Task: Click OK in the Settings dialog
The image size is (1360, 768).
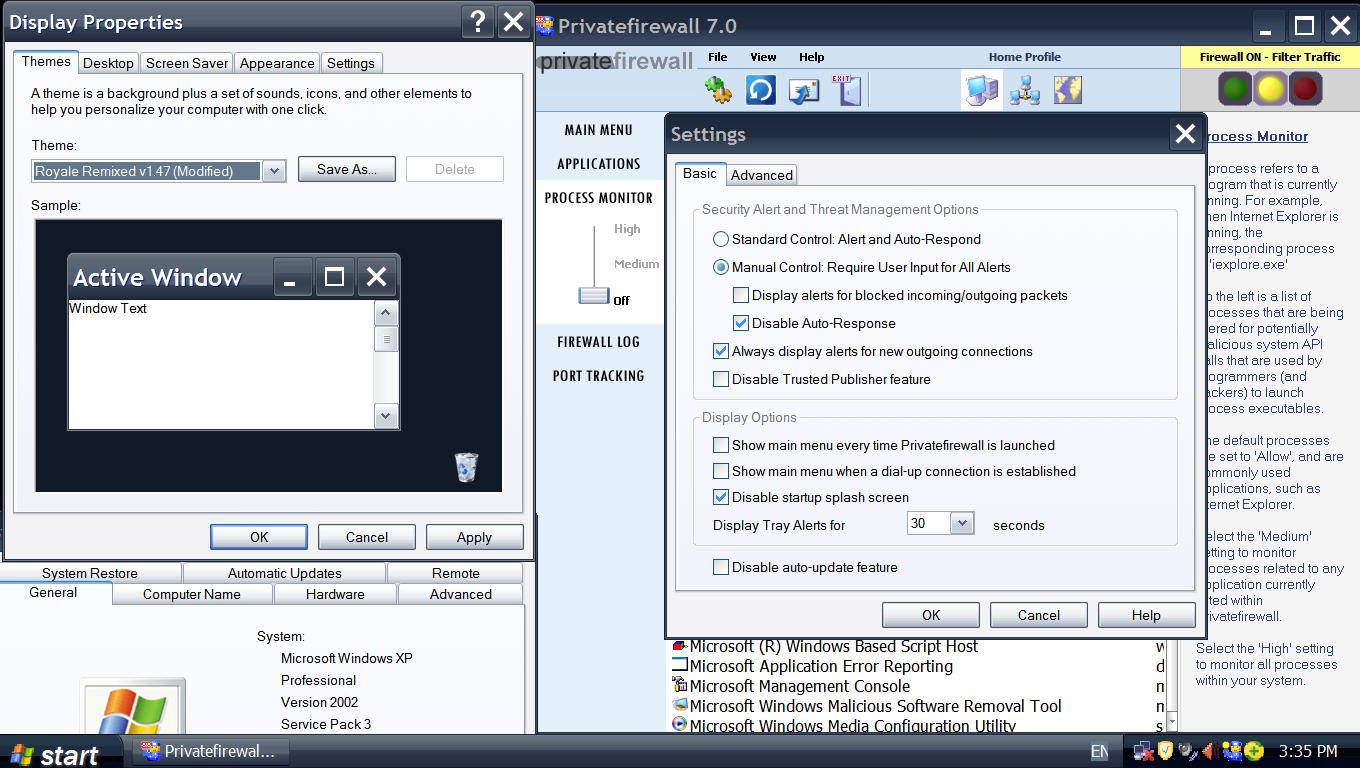Action: click(931, 615)
